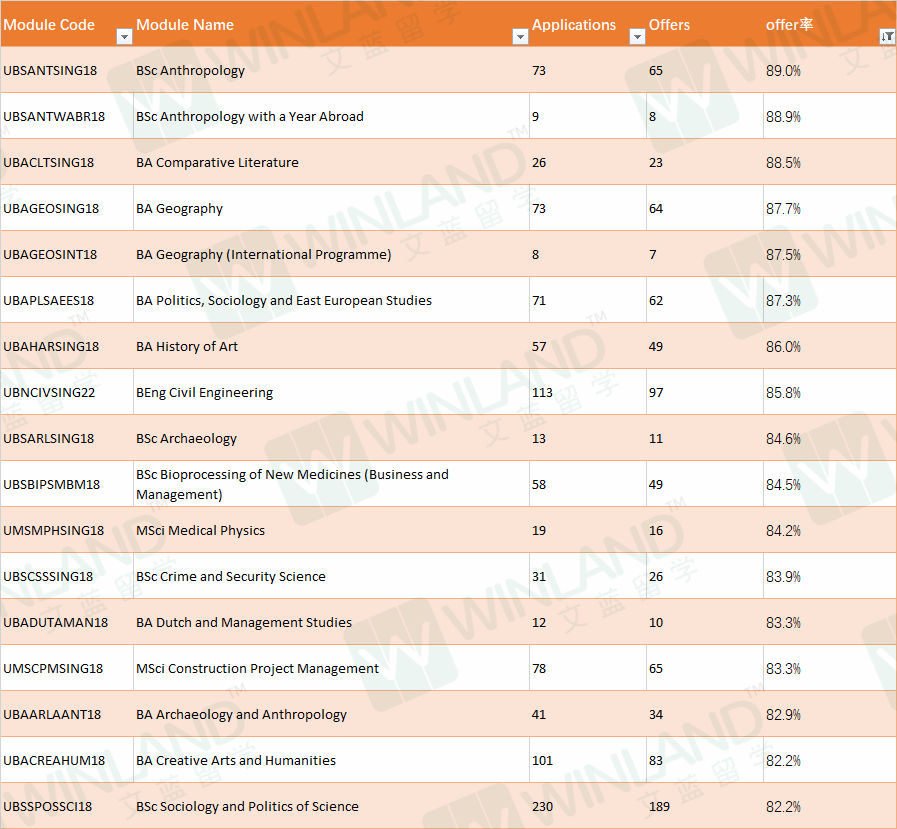Select BSc Bioprocessing of New Medicines cell
This screenshot has width=897, height=829.
331,484
